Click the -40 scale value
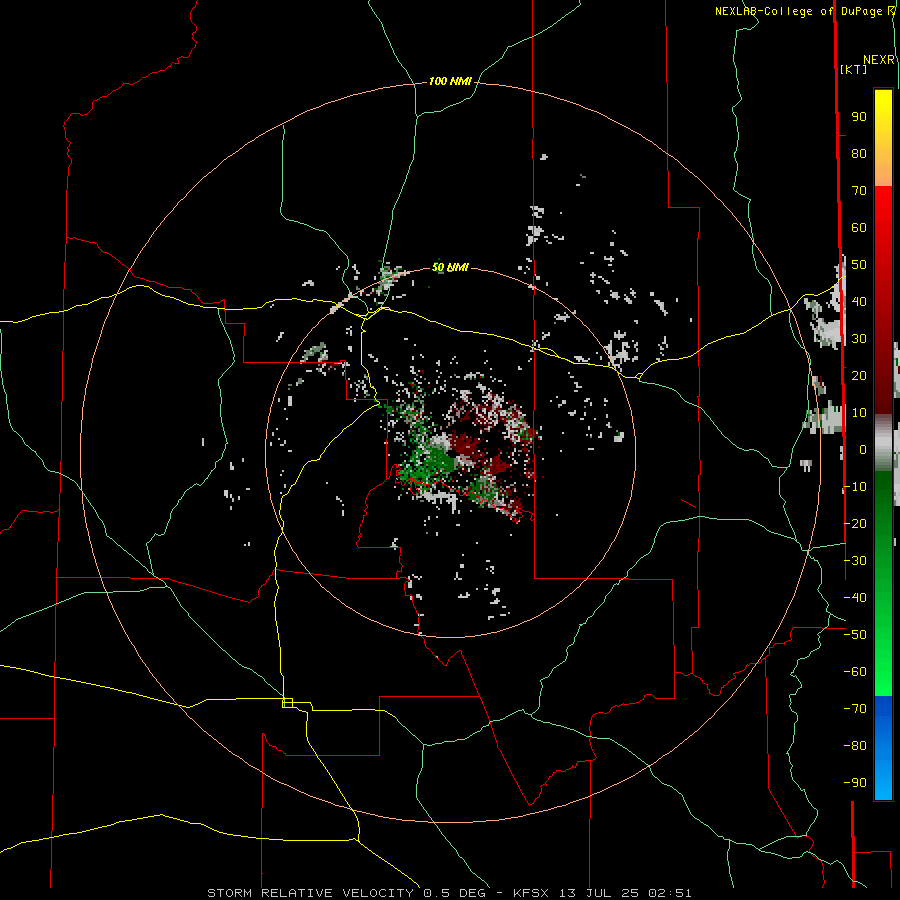Image resolution: width=900 pixels, height=900 pixels. 855,598
